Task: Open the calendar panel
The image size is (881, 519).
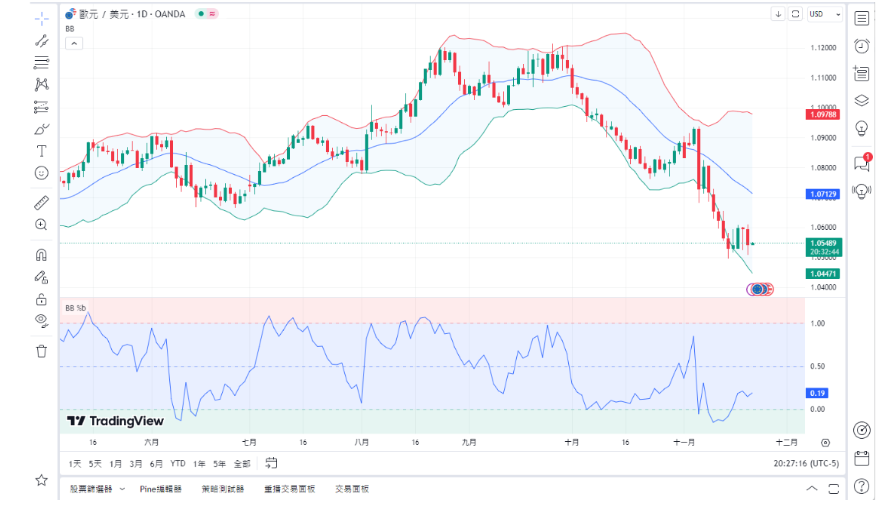Action: (x=861, y=458)
